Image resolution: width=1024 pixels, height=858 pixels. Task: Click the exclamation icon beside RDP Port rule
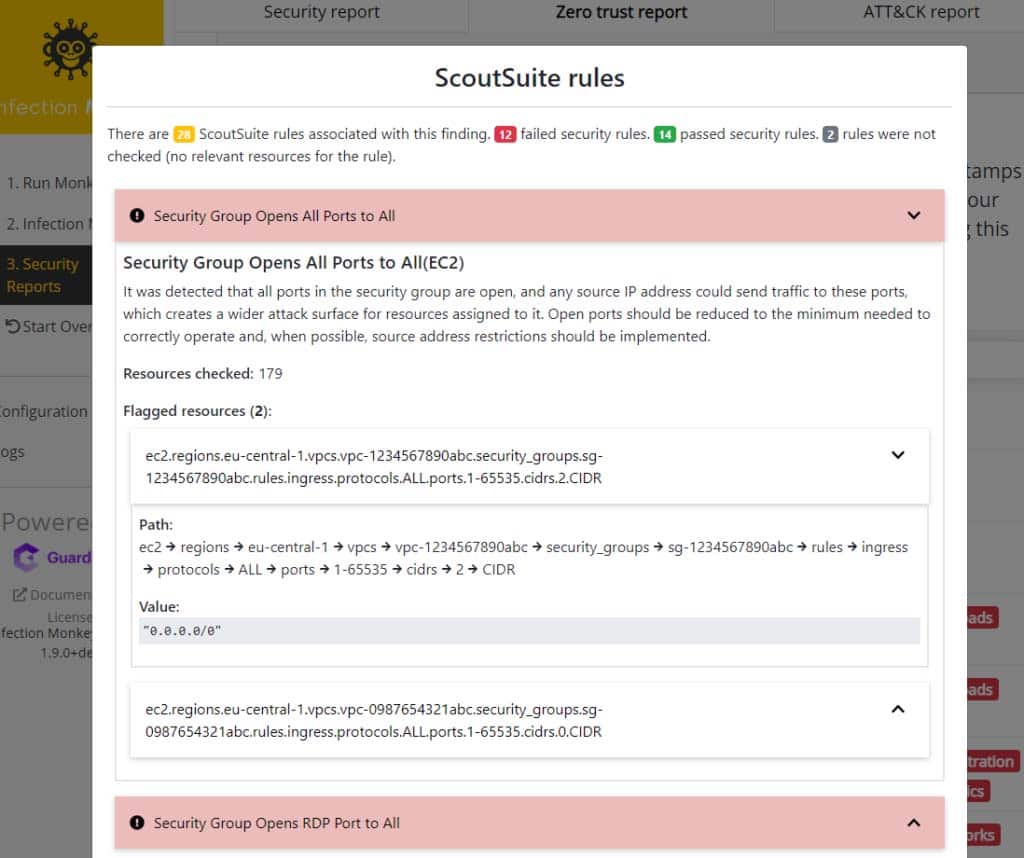(x=137, y=823)
